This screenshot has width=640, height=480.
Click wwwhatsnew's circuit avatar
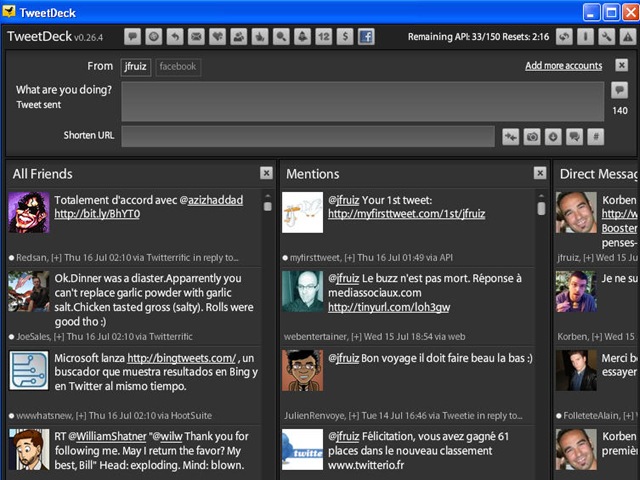point(29,371)
